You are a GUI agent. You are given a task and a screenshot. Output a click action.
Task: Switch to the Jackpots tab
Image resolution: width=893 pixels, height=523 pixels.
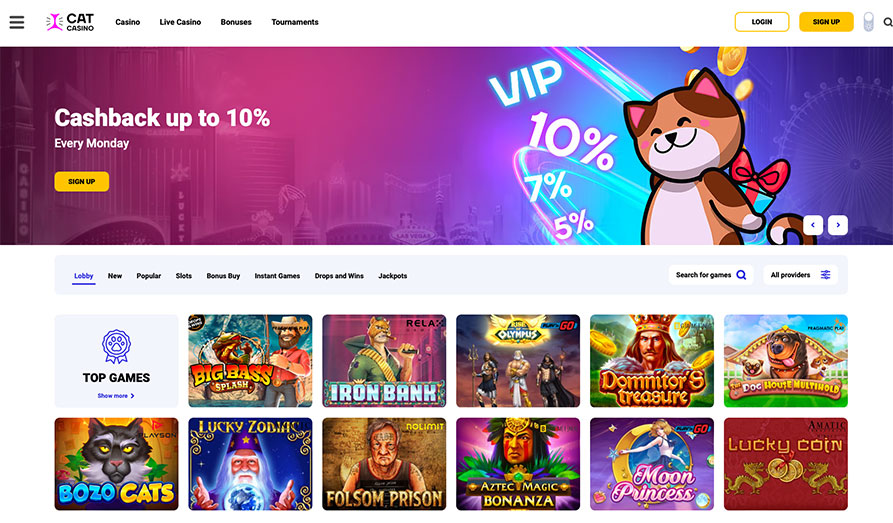(392, 276)
